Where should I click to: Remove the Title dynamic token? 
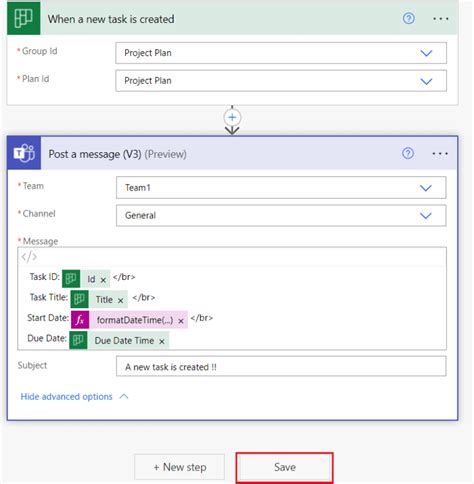click(x=121, y=301)
